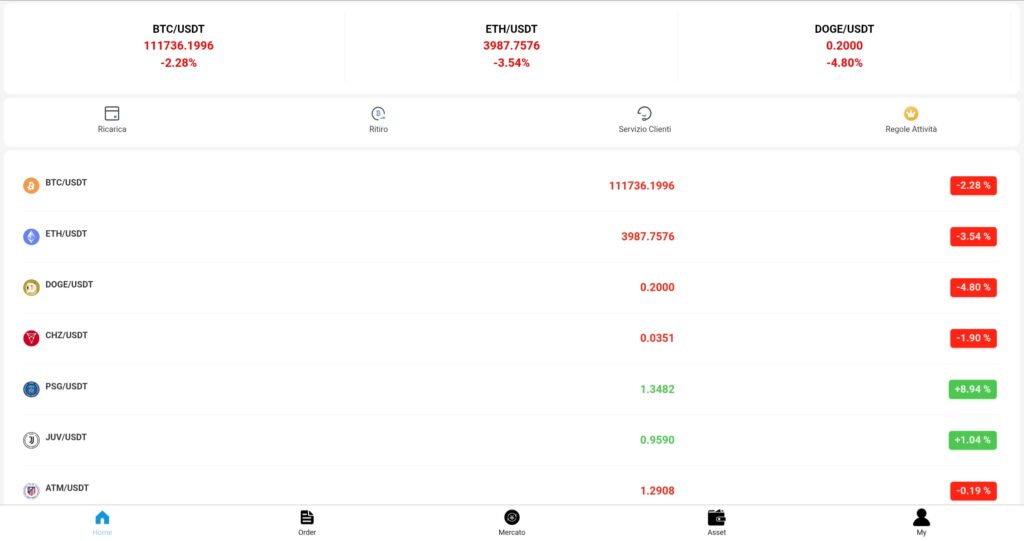The height and width of the screenshot is (541, 1024).
Task: Switch to the Order tab
Action: [x=307, y=523]
